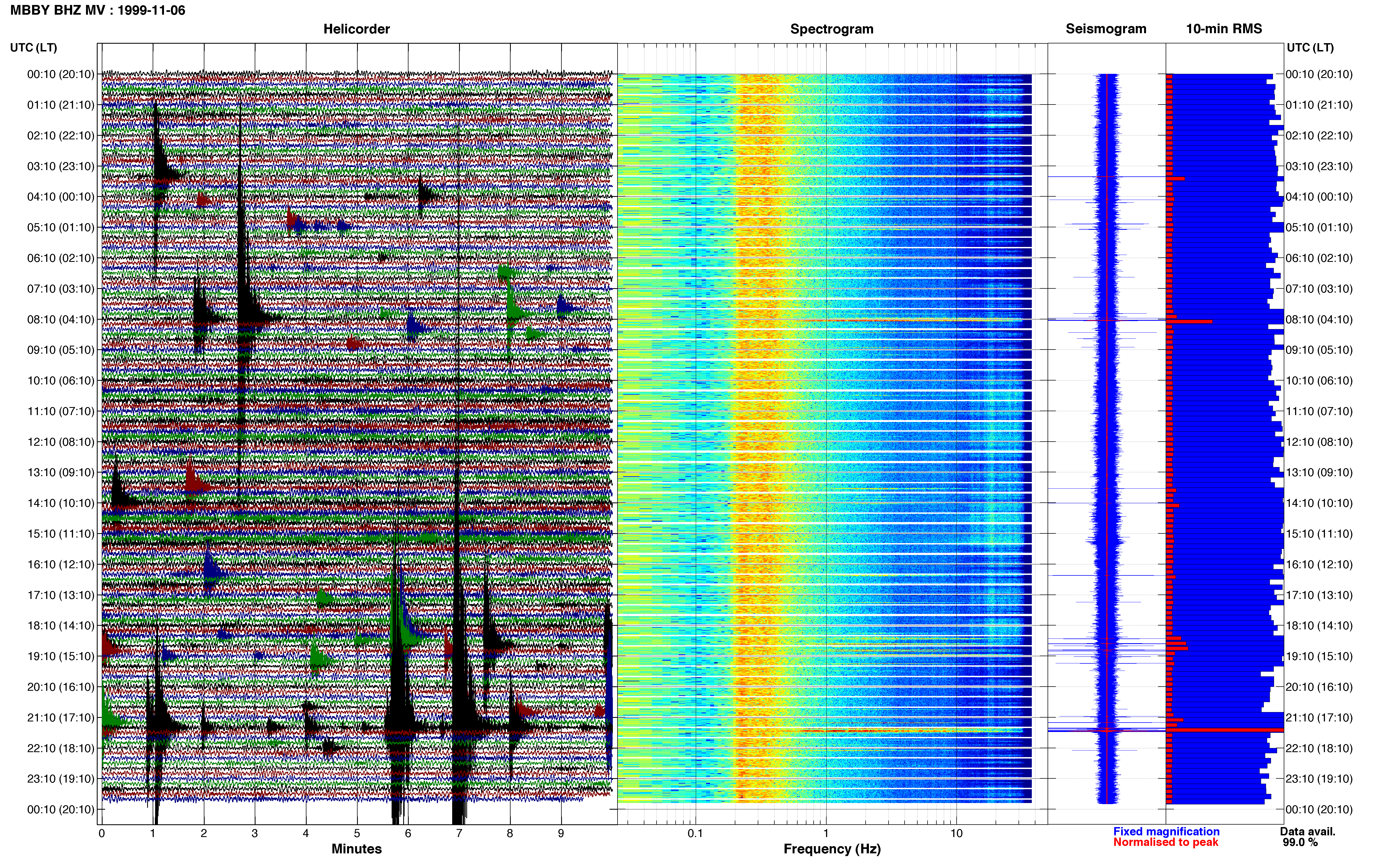This screenshot has width=1388, height=868.
Task: Click the 'Minutes' x-axis label
Action: (x=356, y=849)
